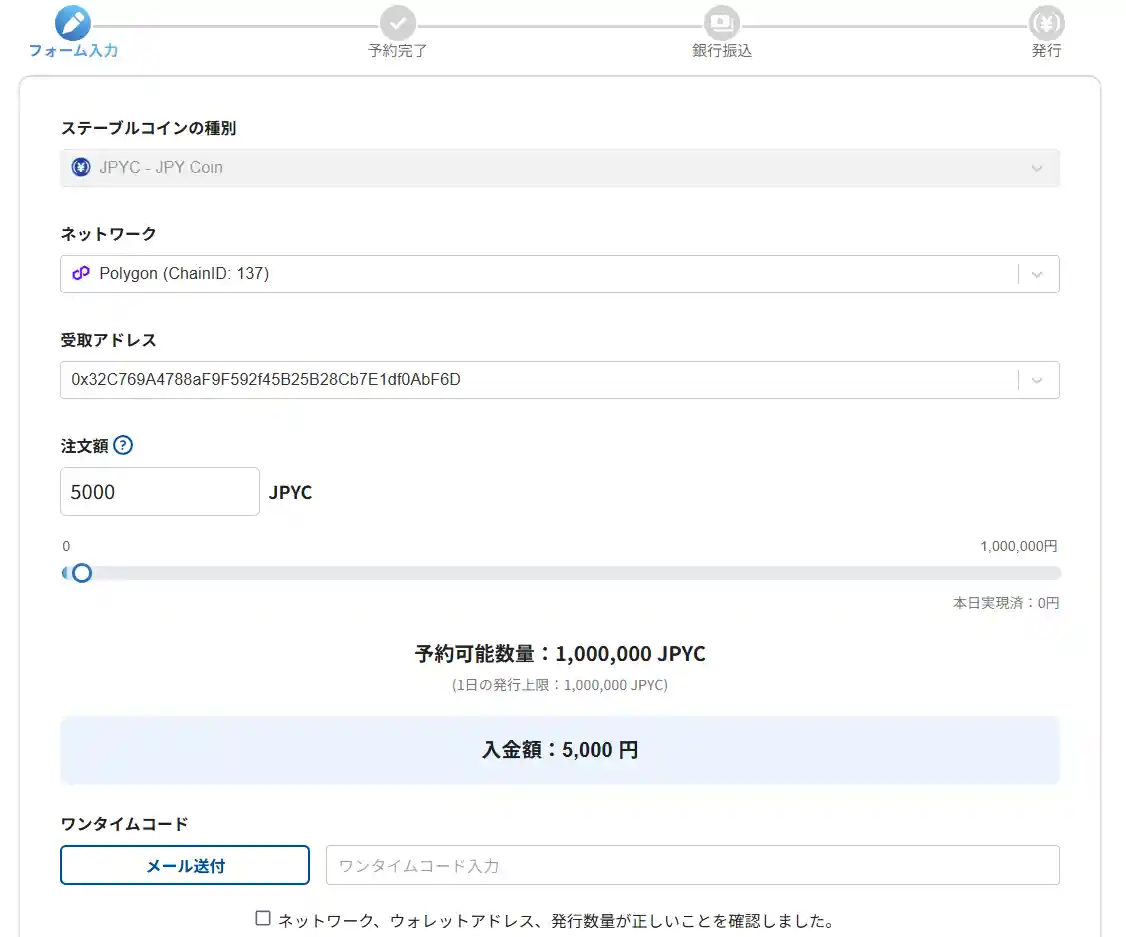Expand the 受取アドレス dropdown arrow

pos(1039,380)
